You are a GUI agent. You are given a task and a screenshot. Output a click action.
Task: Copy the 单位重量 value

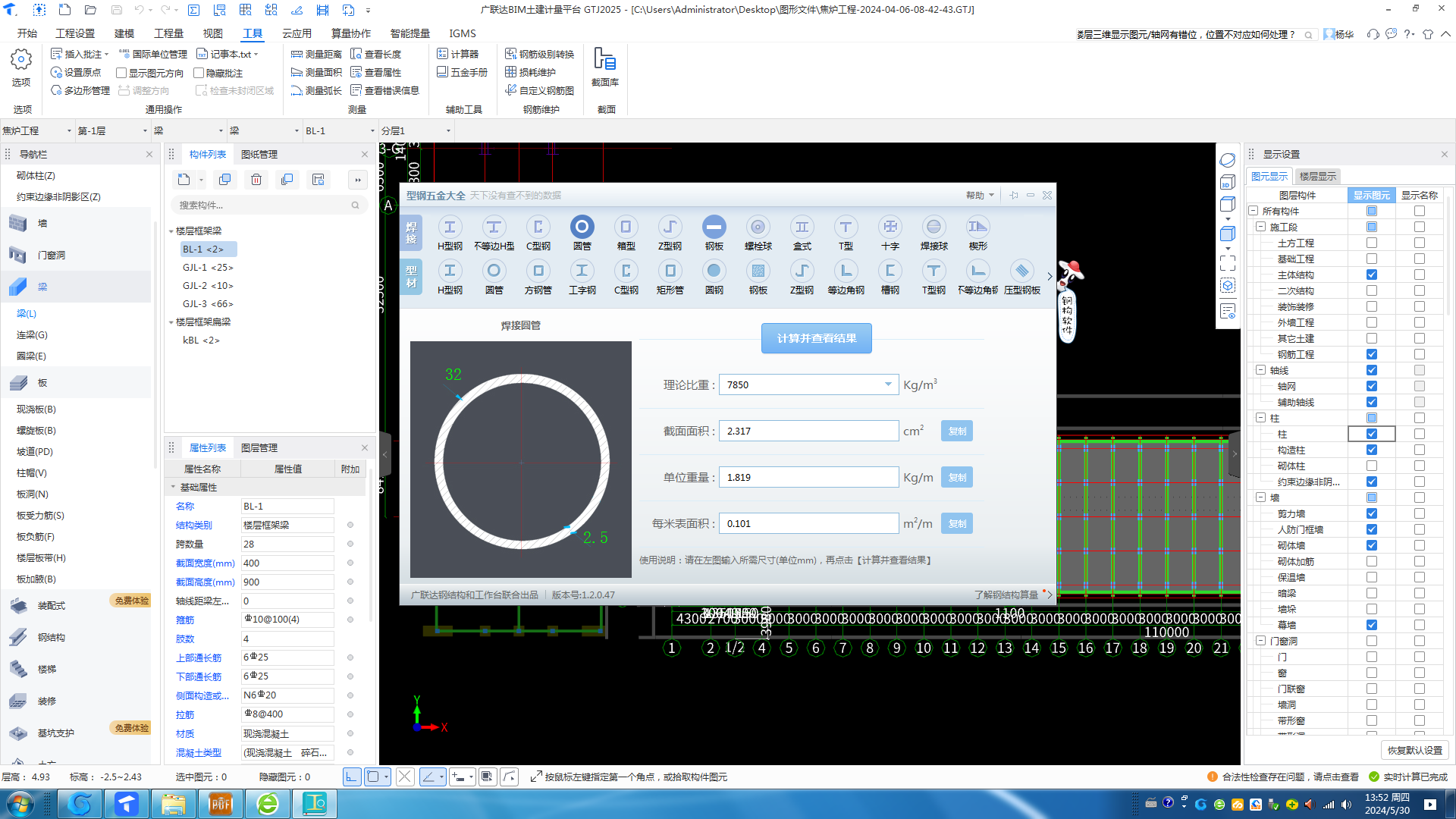tap(957, 477)
